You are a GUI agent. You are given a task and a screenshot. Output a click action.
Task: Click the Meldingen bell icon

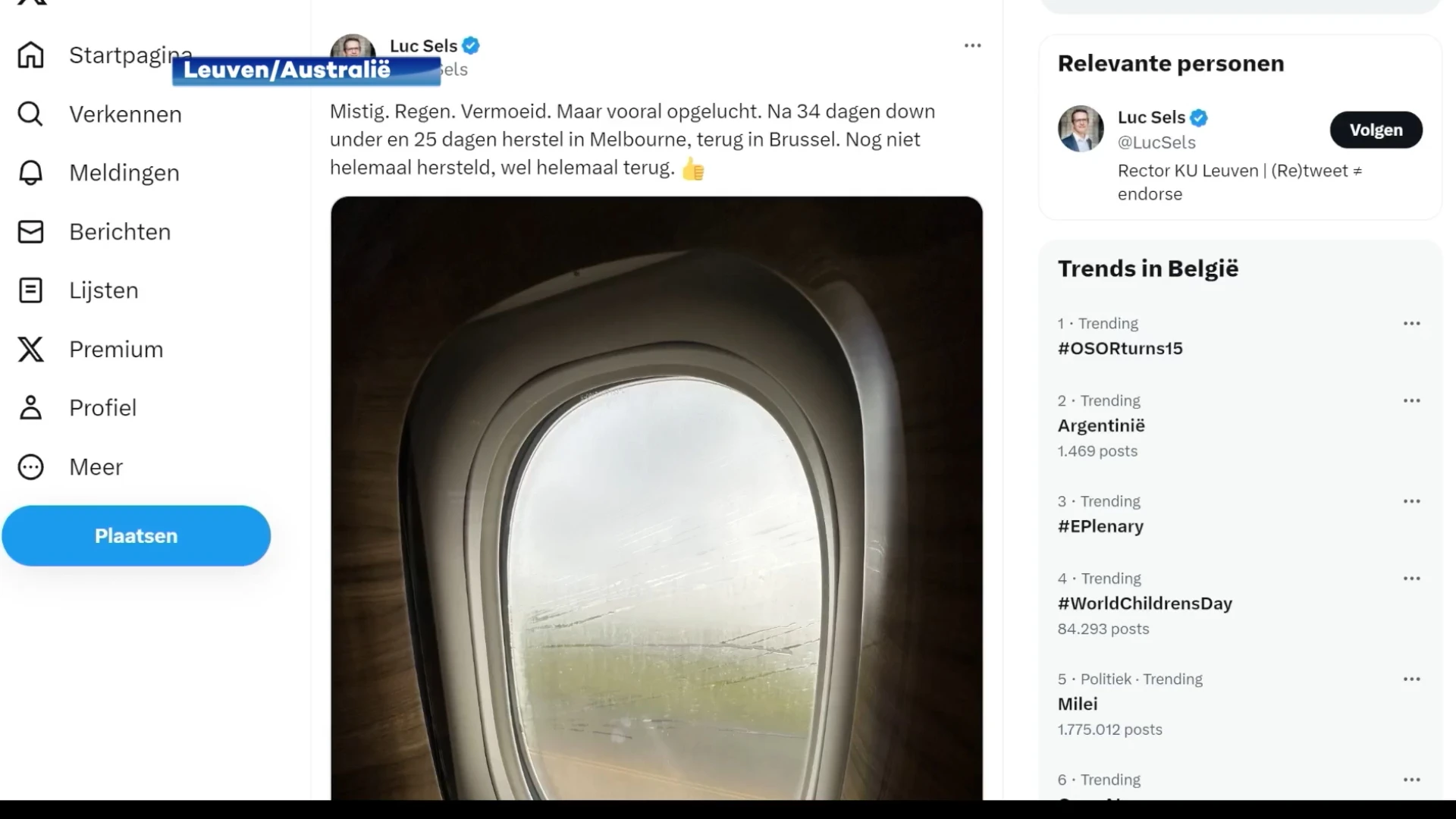(x=30, y=173)
